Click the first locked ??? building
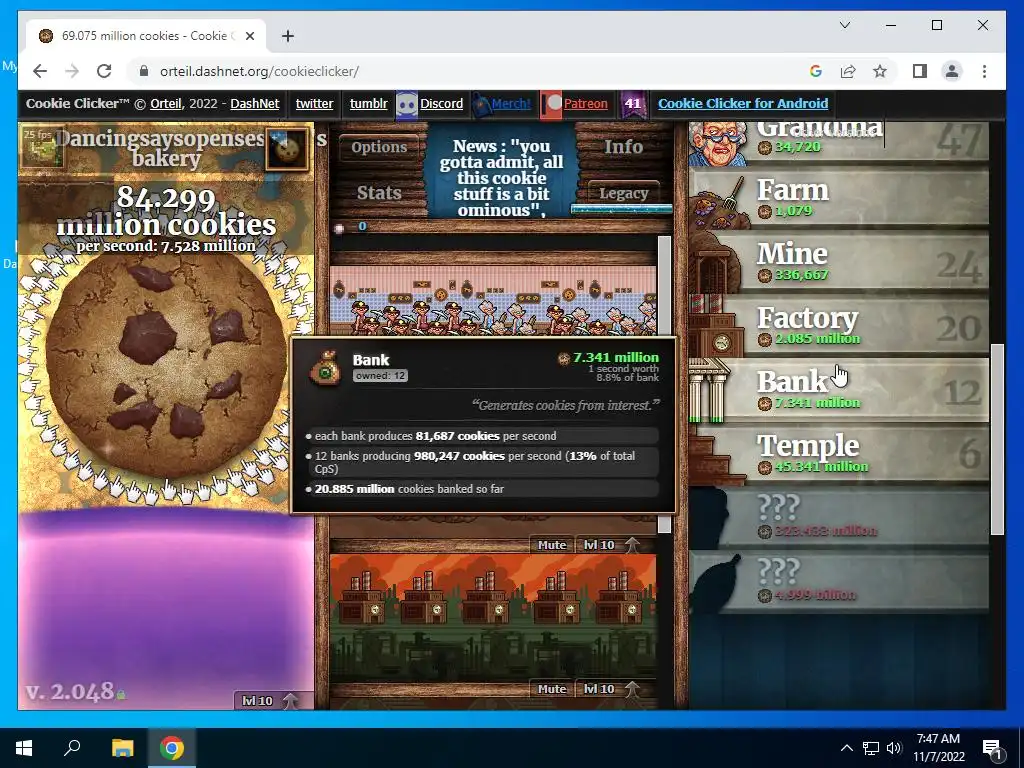Viewport: 1024px width, 768px height. pos(839,519)
